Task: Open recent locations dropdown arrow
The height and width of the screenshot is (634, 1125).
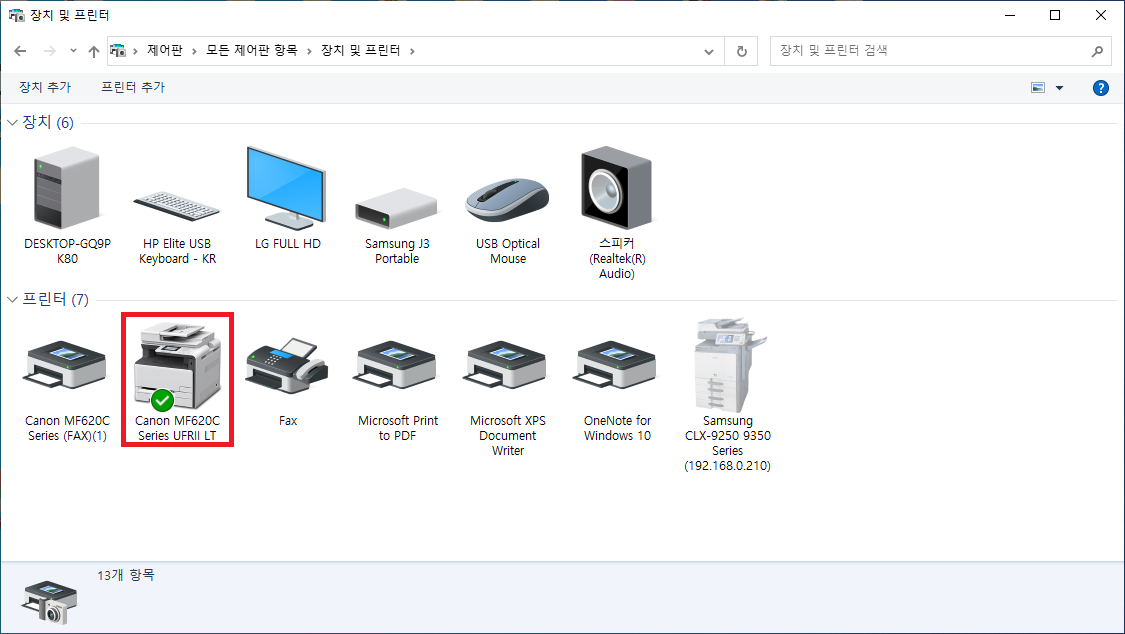Action: [x=73, y=51]
